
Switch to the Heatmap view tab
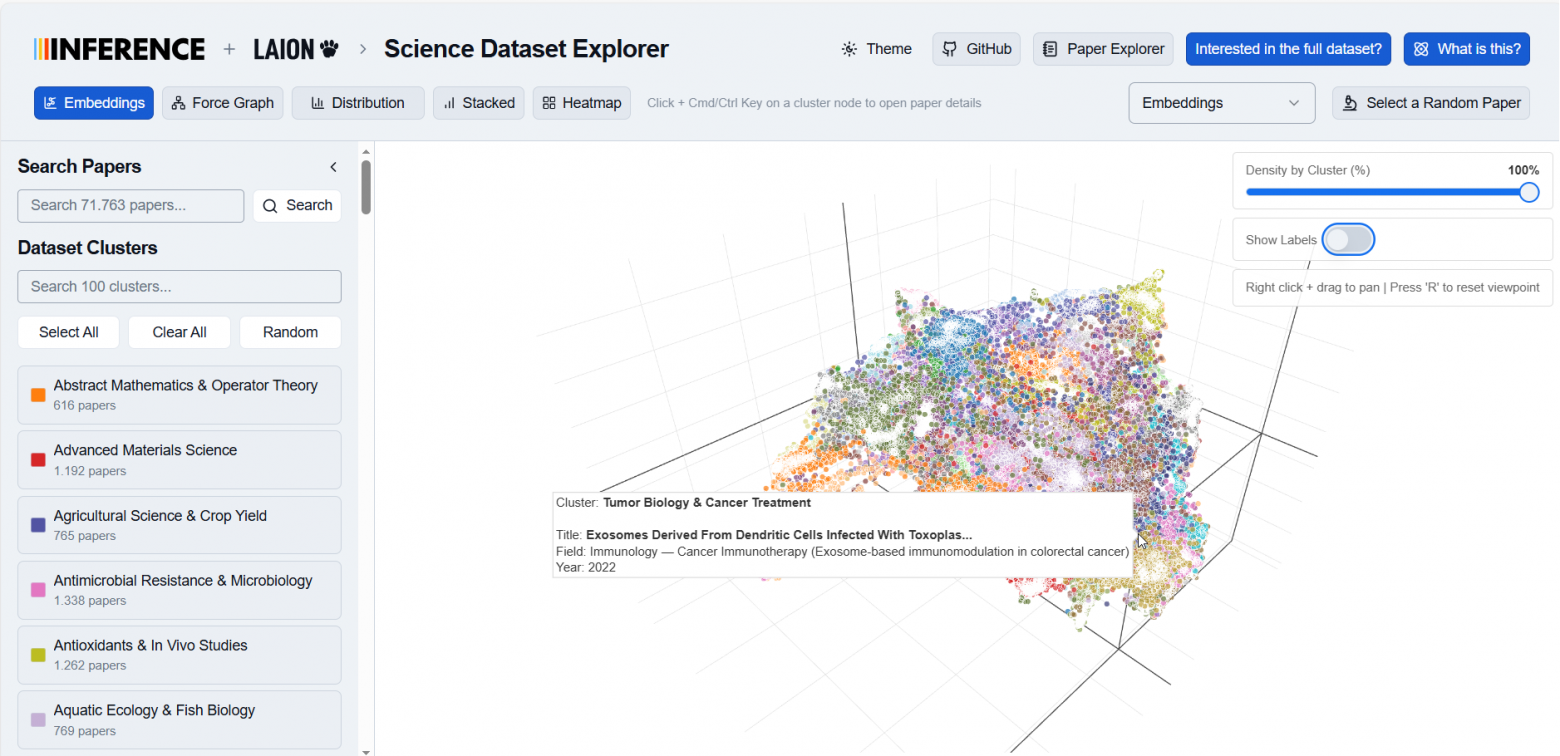point(581,103)
